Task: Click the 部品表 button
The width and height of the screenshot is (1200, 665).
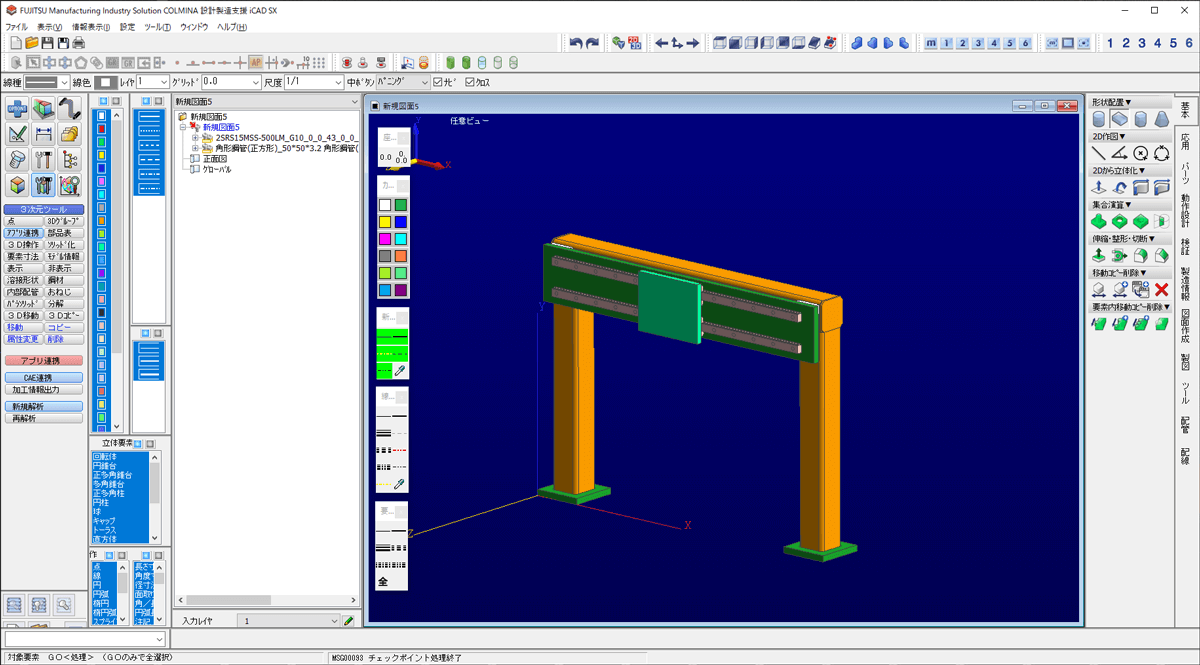Action: [64, 233]
